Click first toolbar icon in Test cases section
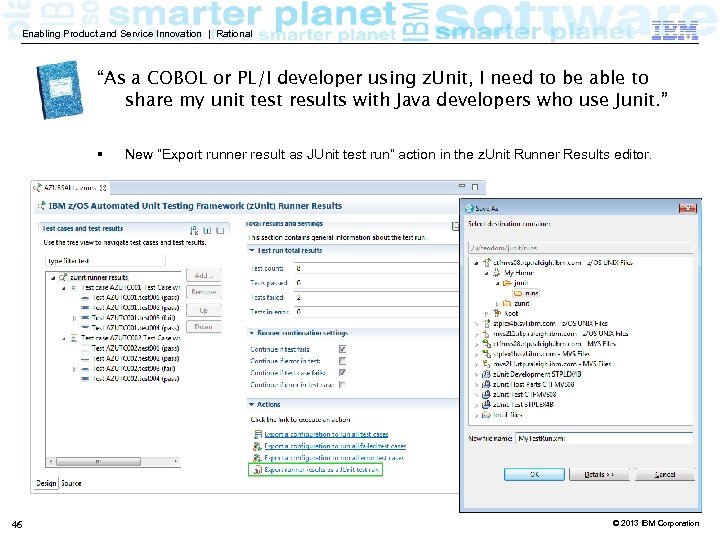 click(195, 230)
